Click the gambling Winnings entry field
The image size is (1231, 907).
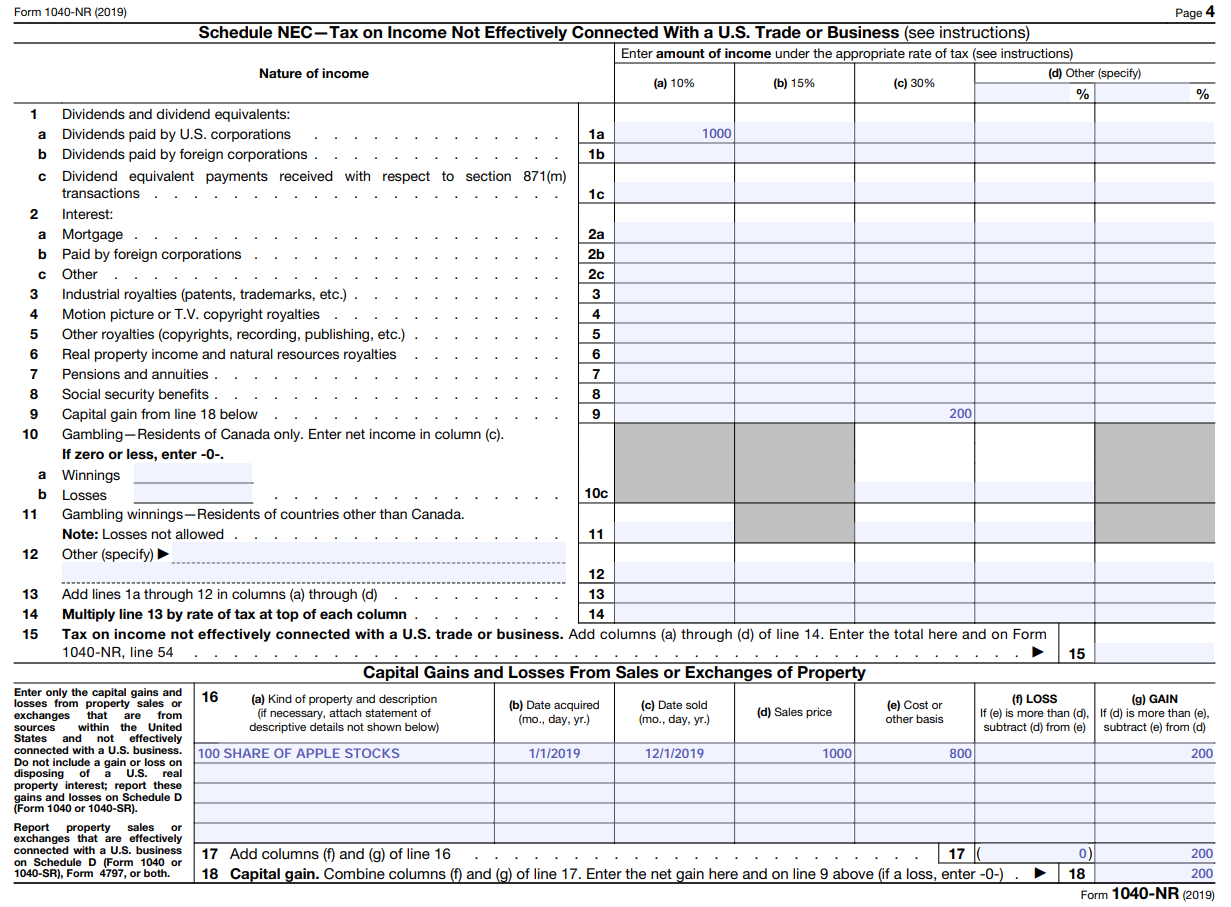point(193,474)
